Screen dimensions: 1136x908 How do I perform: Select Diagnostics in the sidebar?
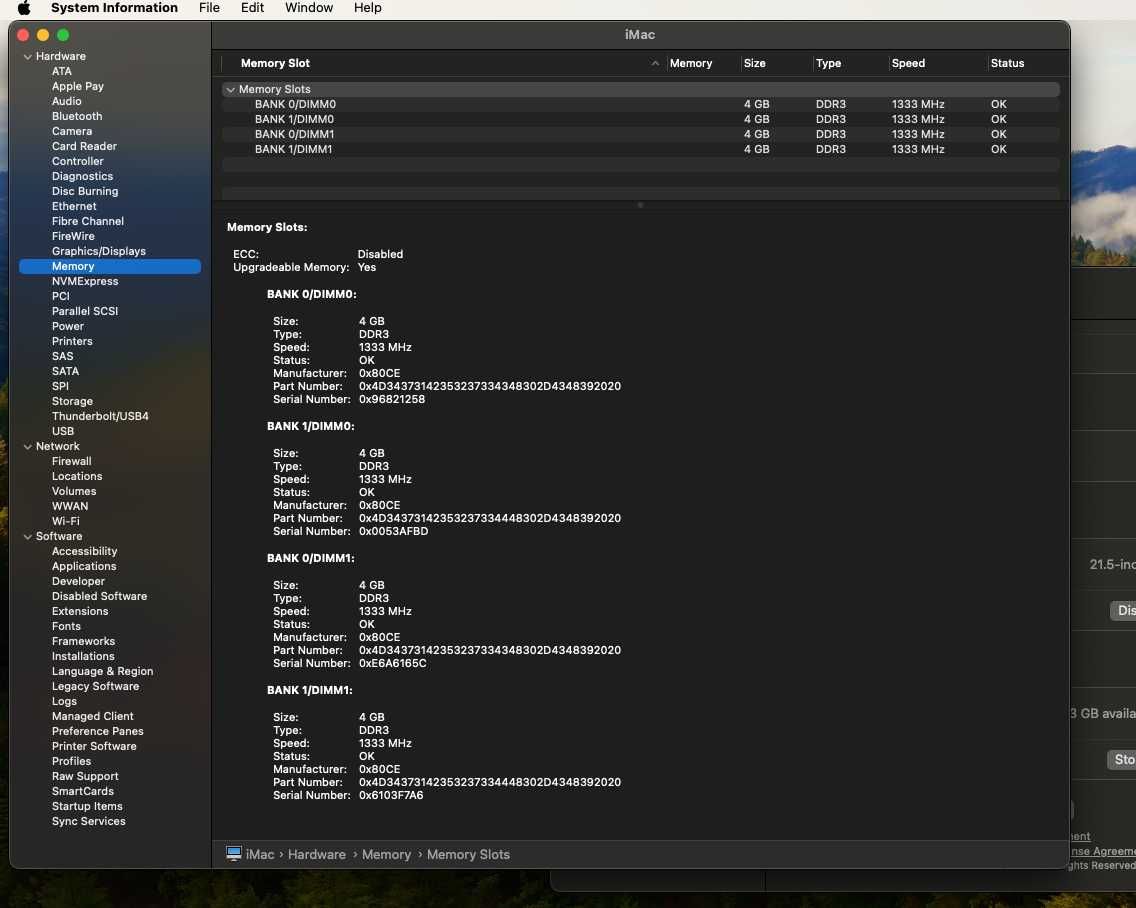[83, 176]
